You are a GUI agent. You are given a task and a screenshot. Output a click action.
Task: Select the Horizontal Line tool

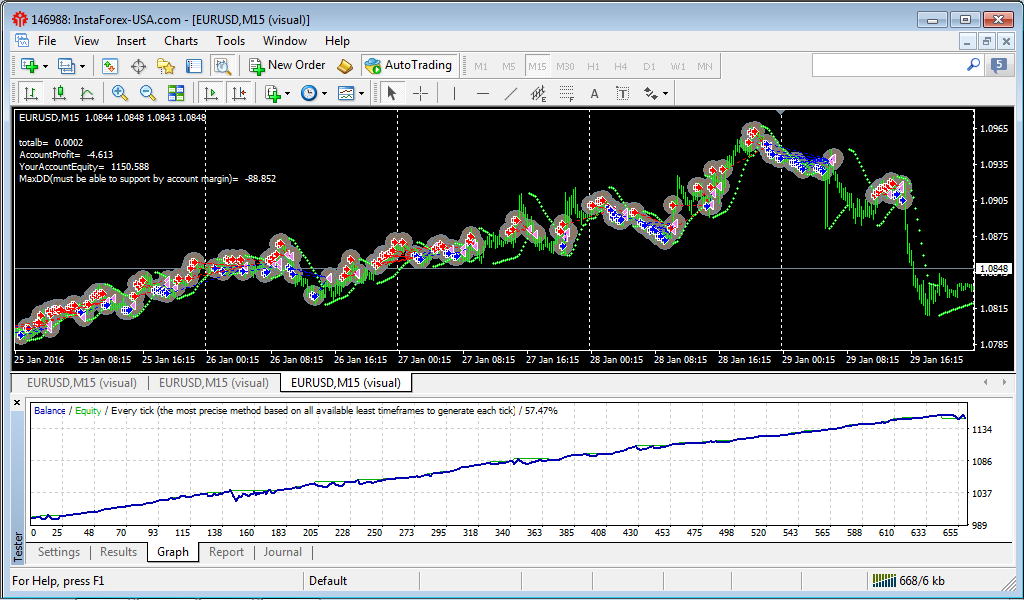(x=483, y=93)
